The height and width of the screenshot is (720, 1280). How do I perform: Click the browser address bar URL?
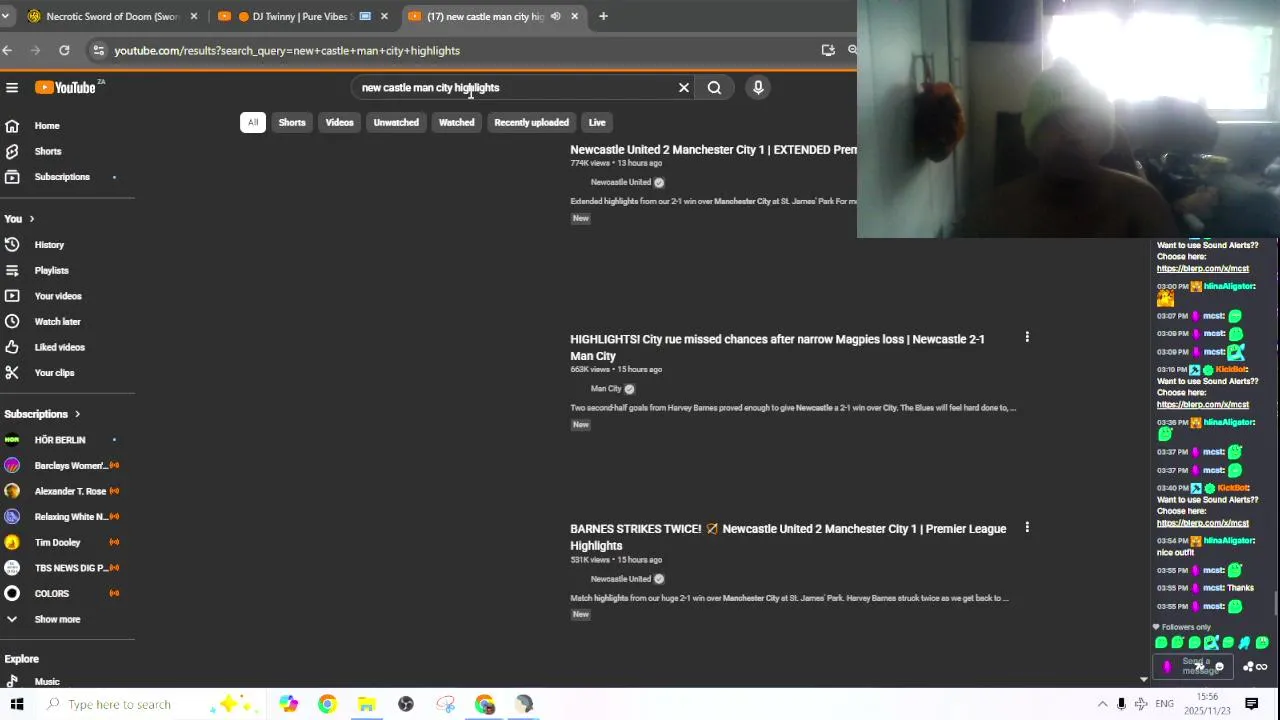point(287,51)
